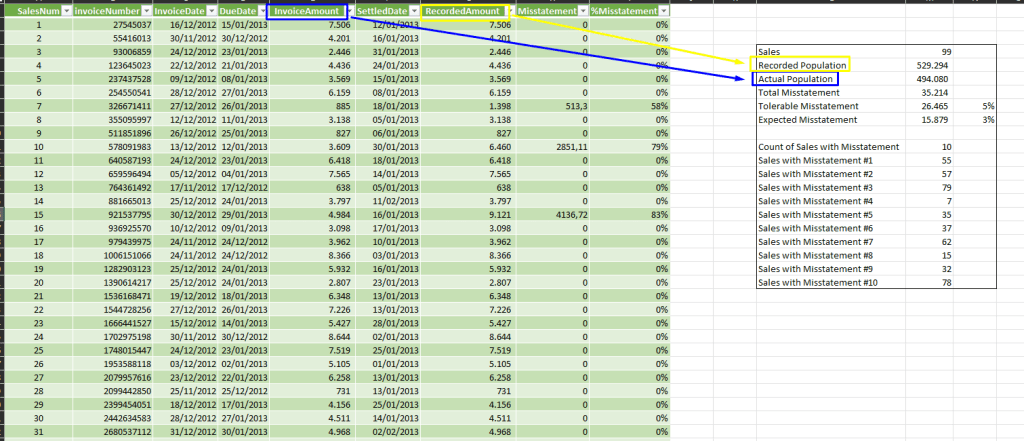The height and width of the screenshot is (441, 1024).
Task: Click the 3% expected misstatement rate cell
Action: coord(975,120)
